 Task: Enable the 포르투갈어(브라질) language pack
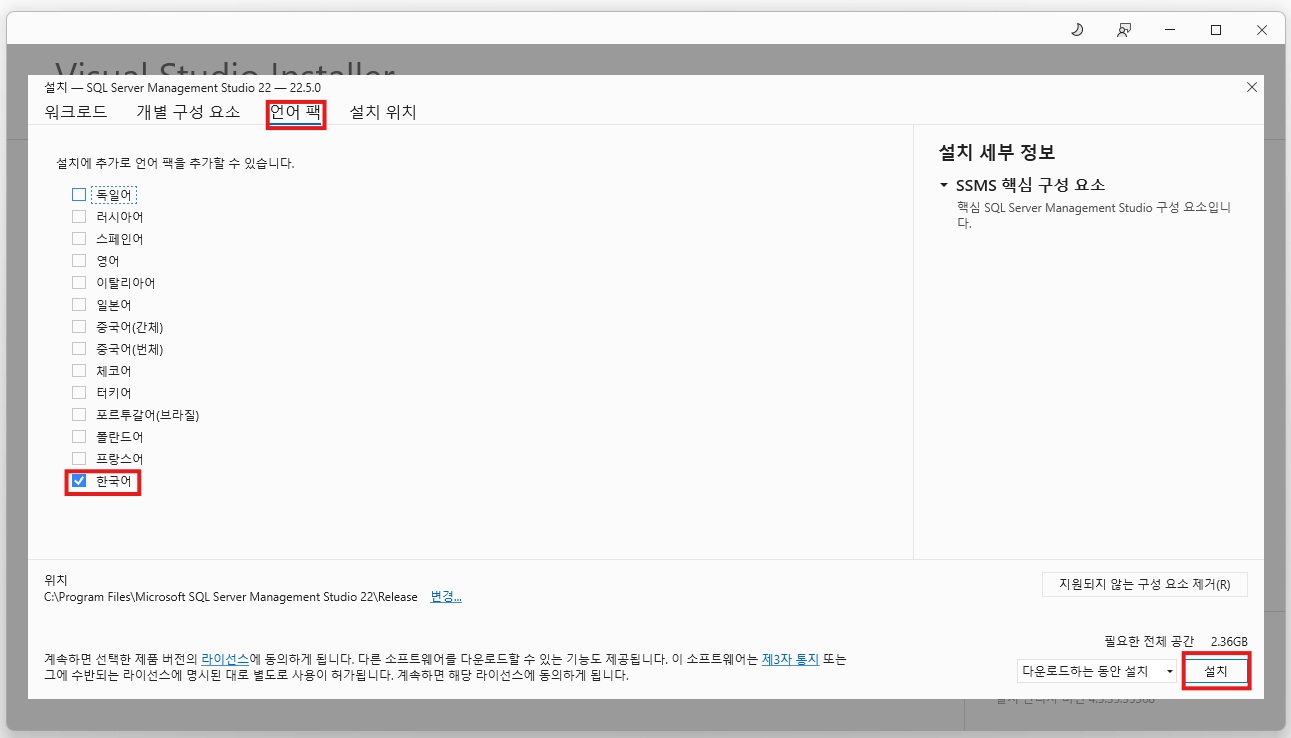click(79, 415)
